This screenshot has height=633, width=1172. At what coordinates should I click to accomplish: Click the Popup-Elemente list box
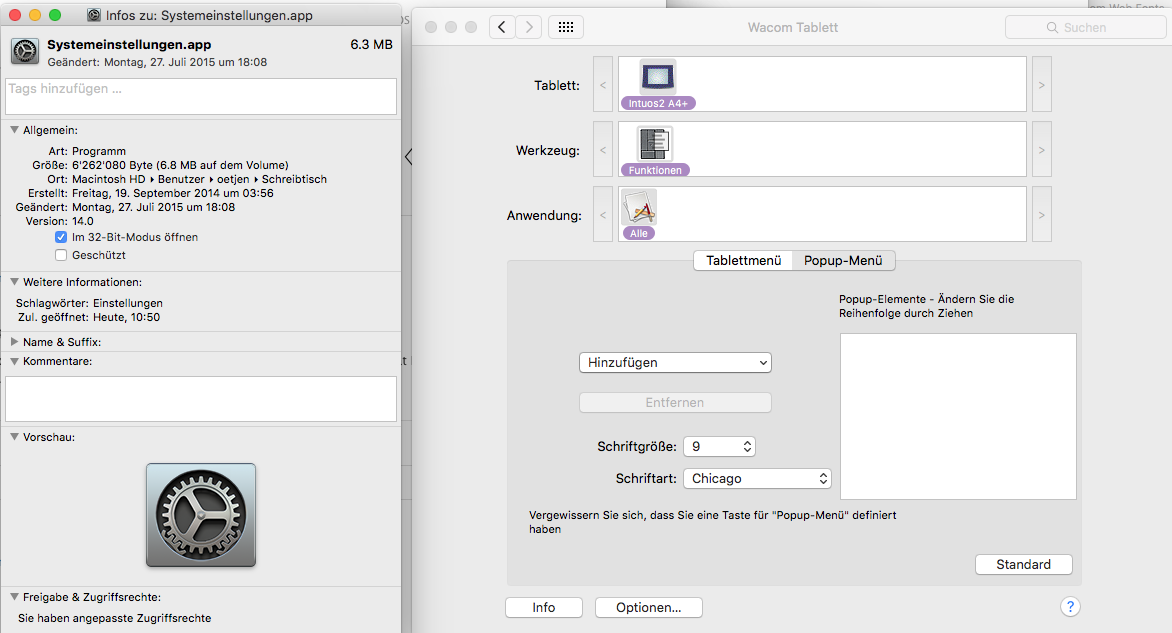pos(958,416)
